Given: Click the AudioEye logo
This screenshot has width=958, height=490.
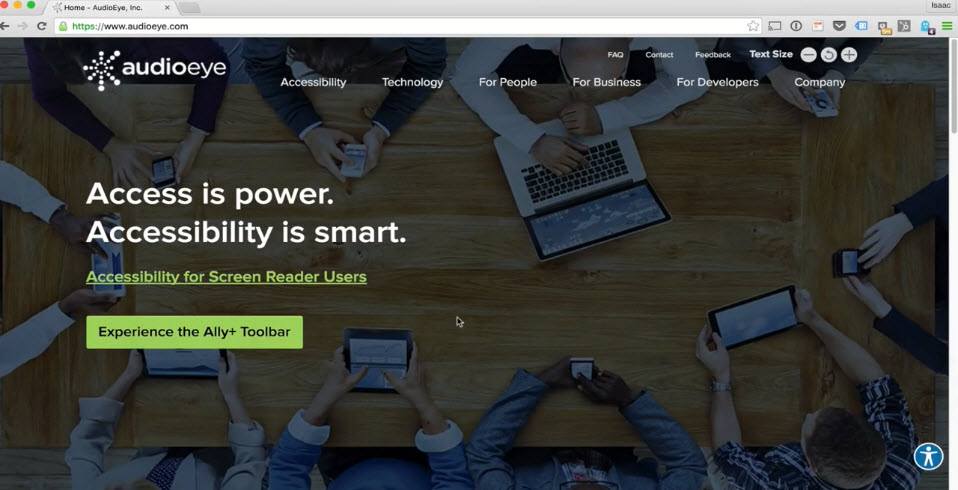Looking at the screenshot, I should (x=155, y=70).
